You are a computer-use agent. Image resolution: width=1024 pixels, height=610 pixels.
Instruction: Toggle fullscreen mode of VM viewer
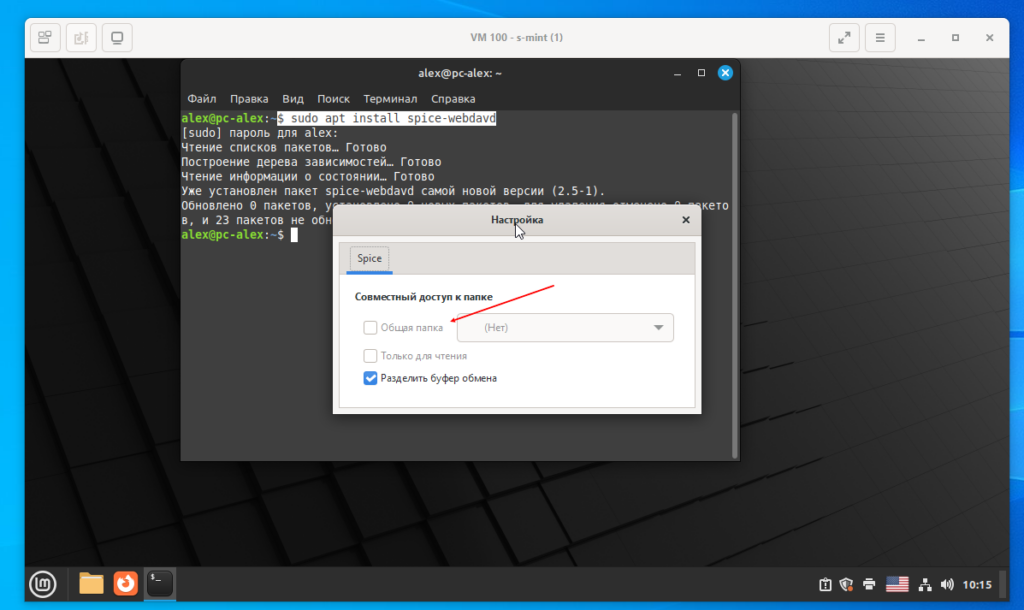pos(844,37)
